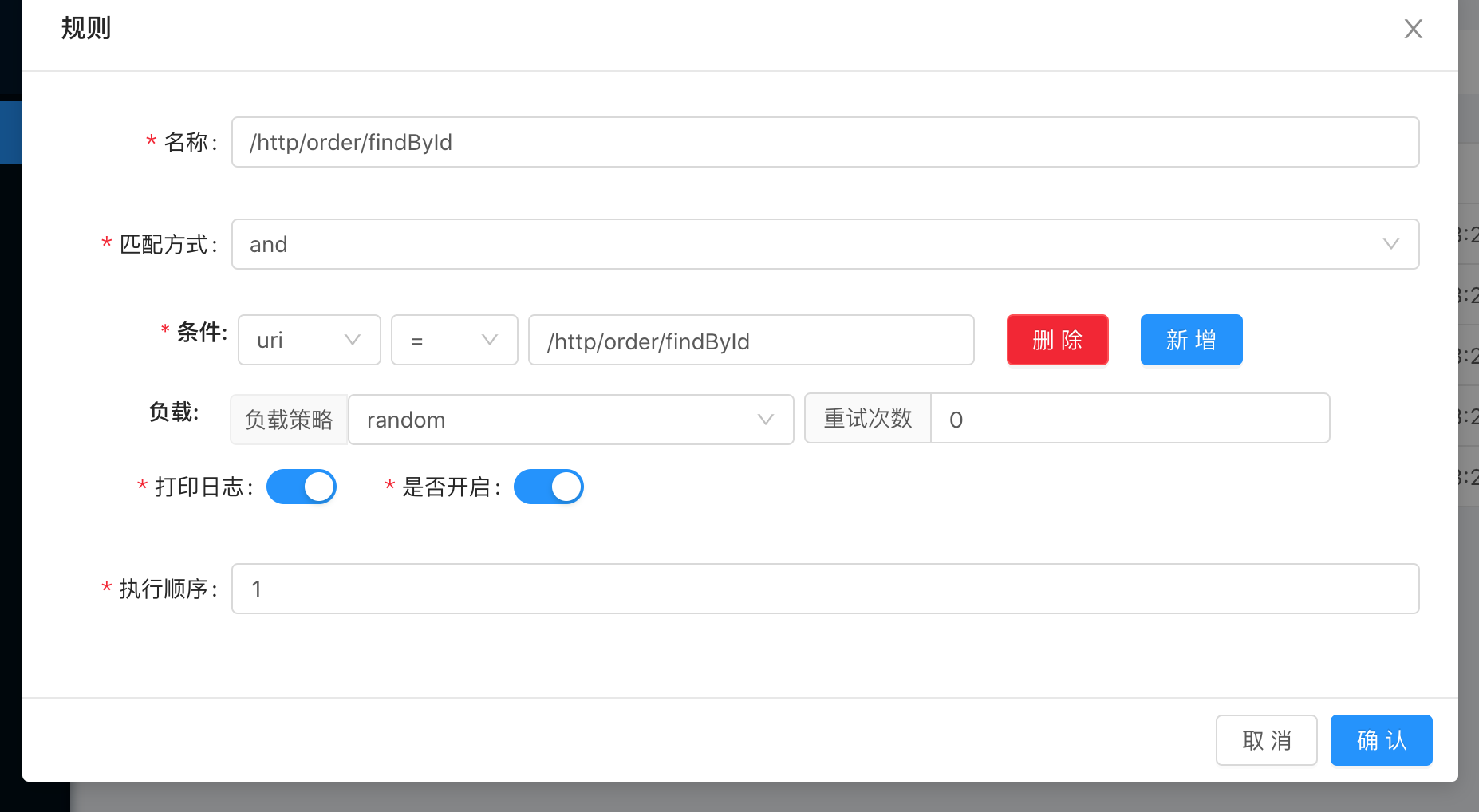Click the 重试次数 input field
Screen dimensions: 1479x812
(x=1130, y=418)
